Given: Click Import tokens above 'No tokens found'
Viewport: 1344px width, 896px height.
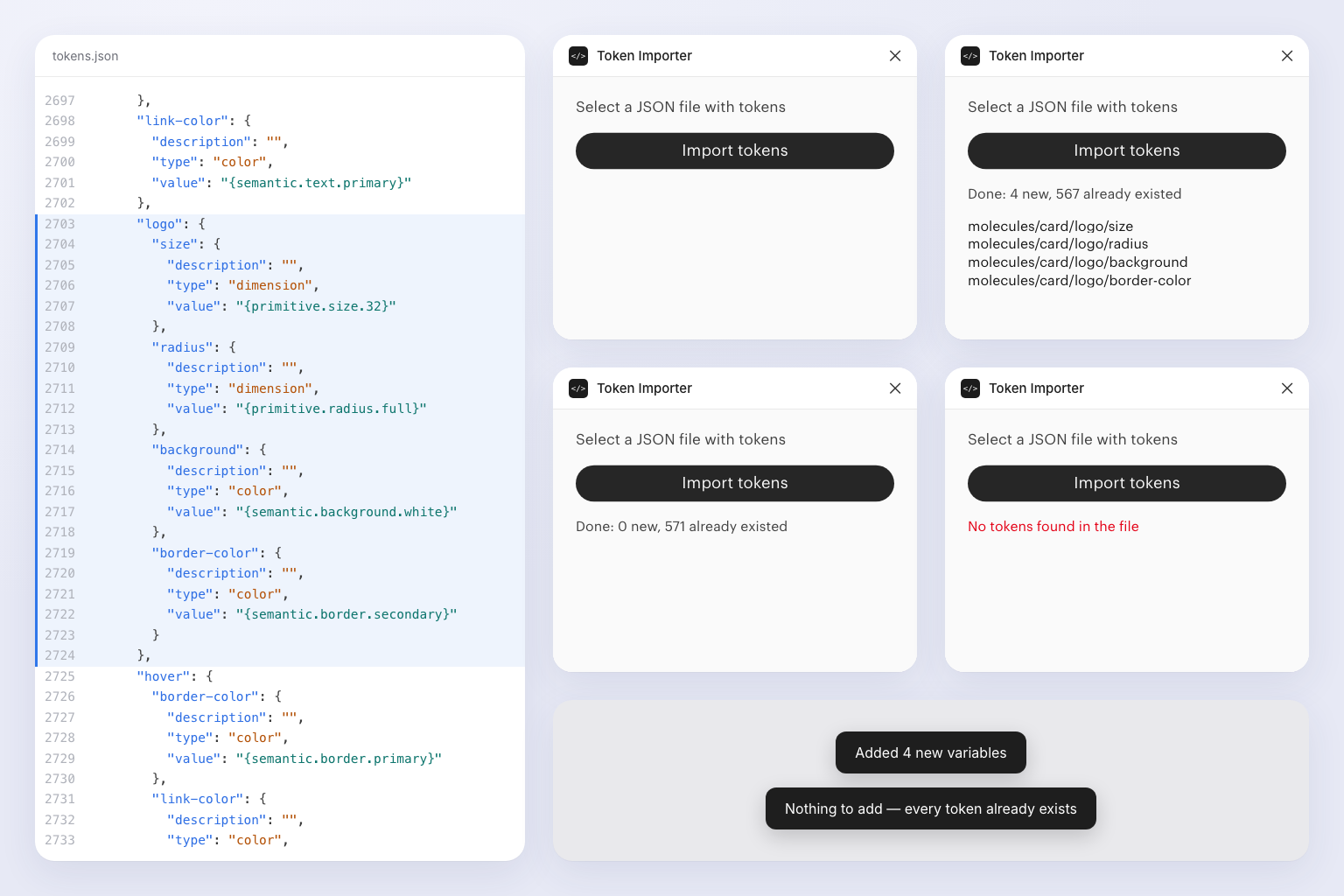Looking at the screenshot, I should (x=1127, y=483).
